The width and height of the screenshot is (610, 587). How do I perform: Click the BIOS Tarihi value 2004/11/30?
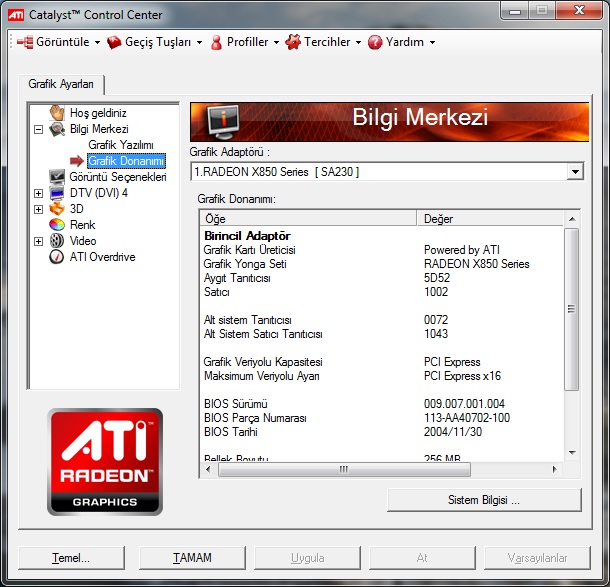pyautogui.click(x=453, y=432)
